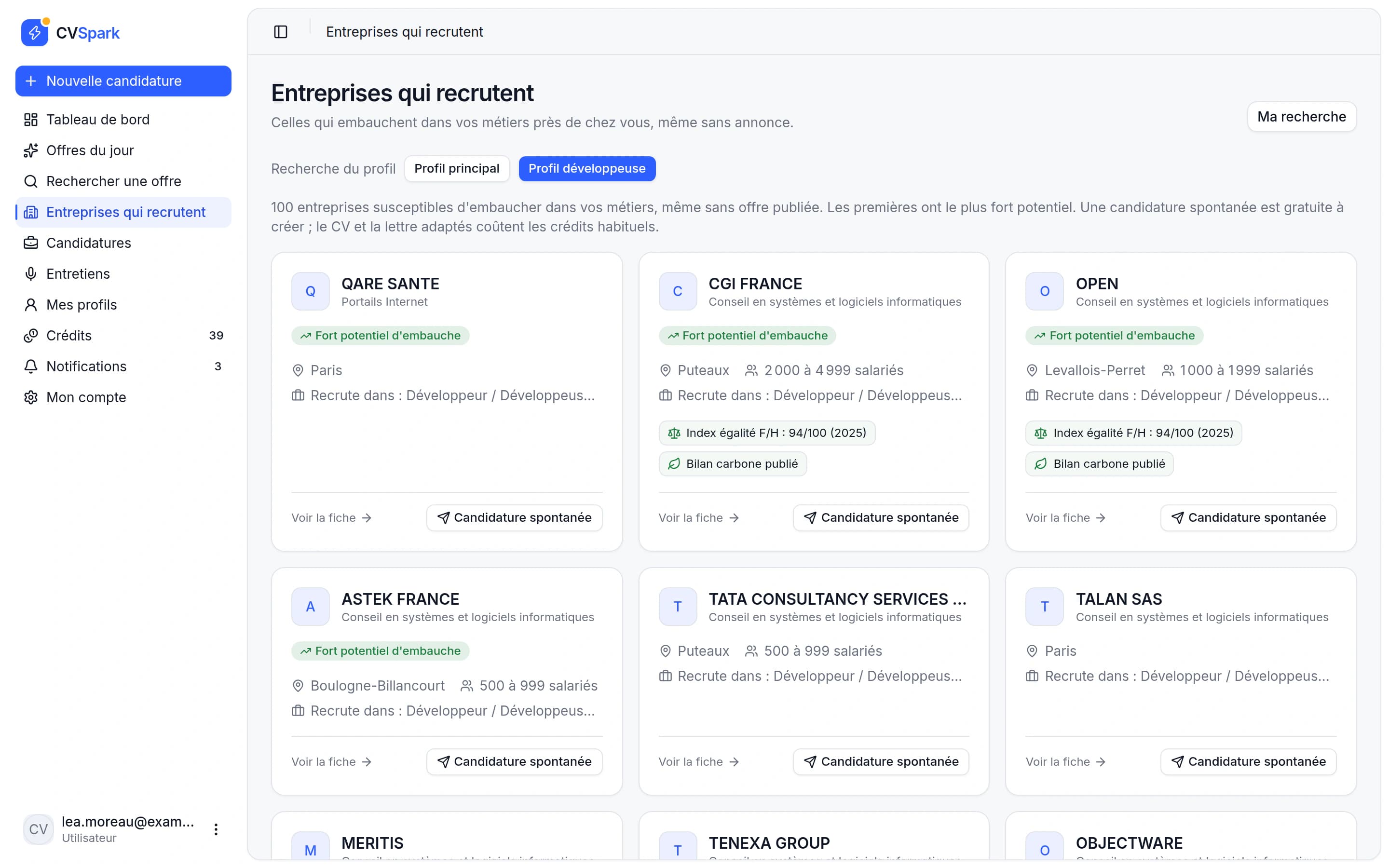The height and width of the screenshot is (868, 1389).
Task: Click the Nouvelle candidature button
Action: [x=123, y=81]
